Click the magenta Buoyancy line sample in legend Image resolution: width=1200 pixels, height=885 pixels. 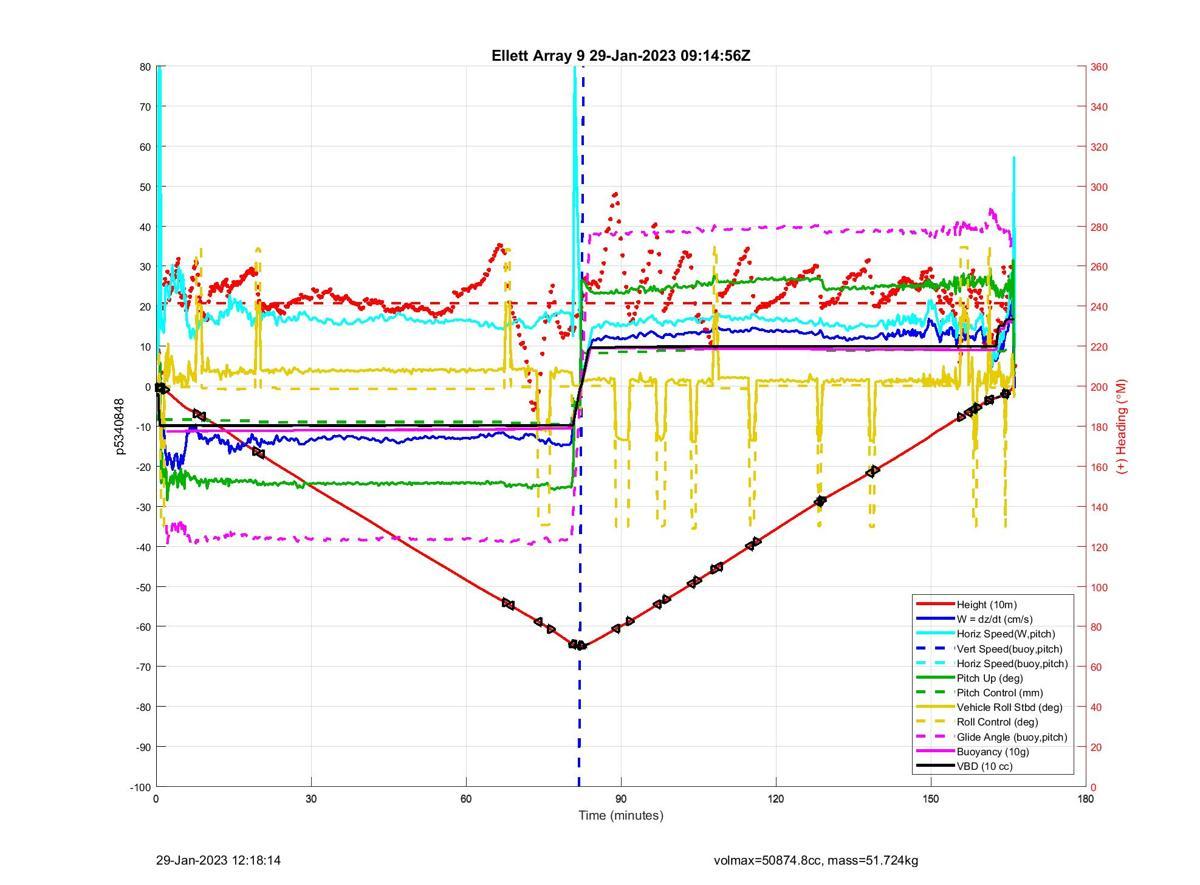pyautogui.click(x=934, y=751)
